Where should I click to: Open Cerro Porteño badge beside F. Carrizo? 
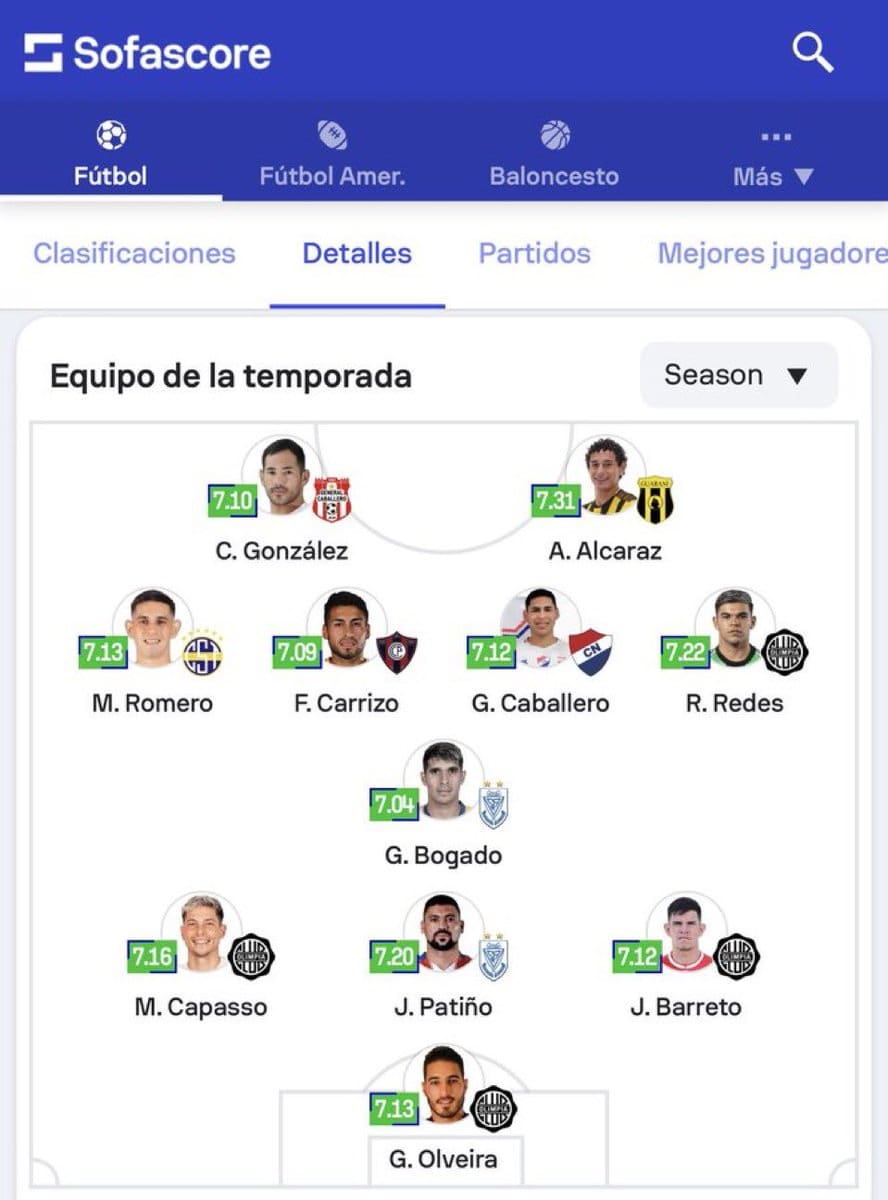[x=397, y=653]
